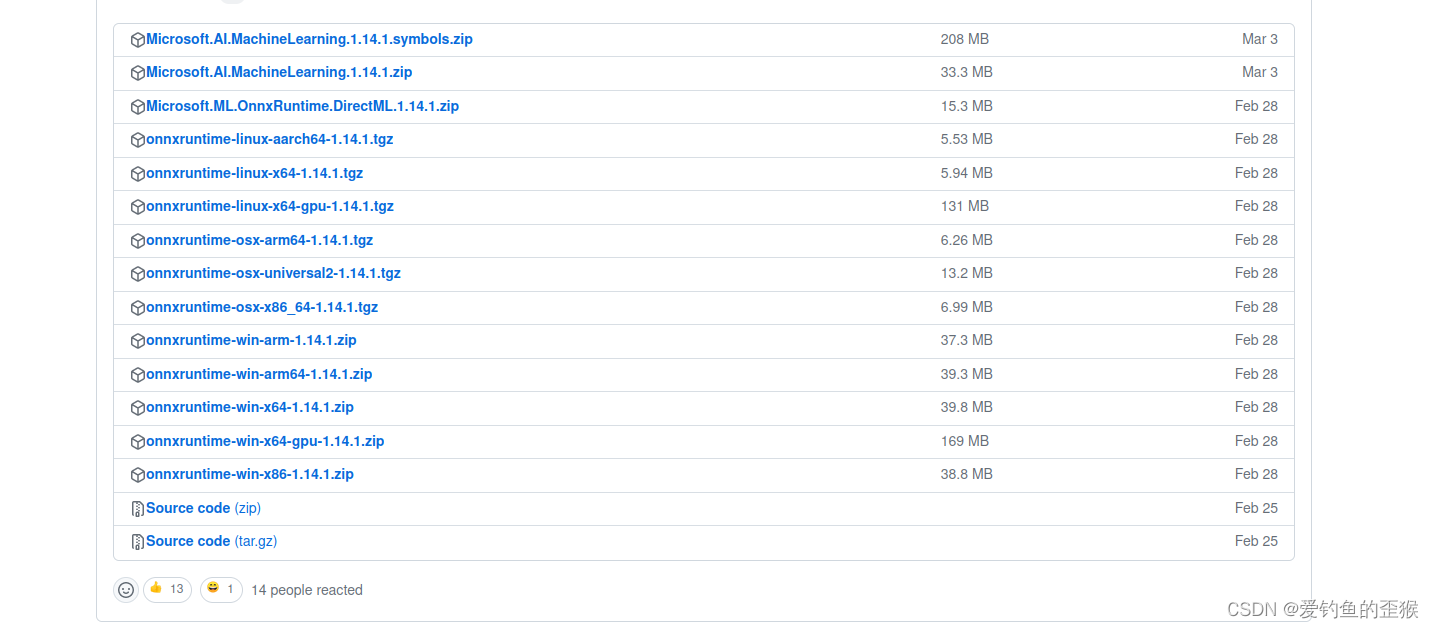The image size is (1434, 628).
Task: Click the 6.26 MB size value
Action: click(967, 240)
